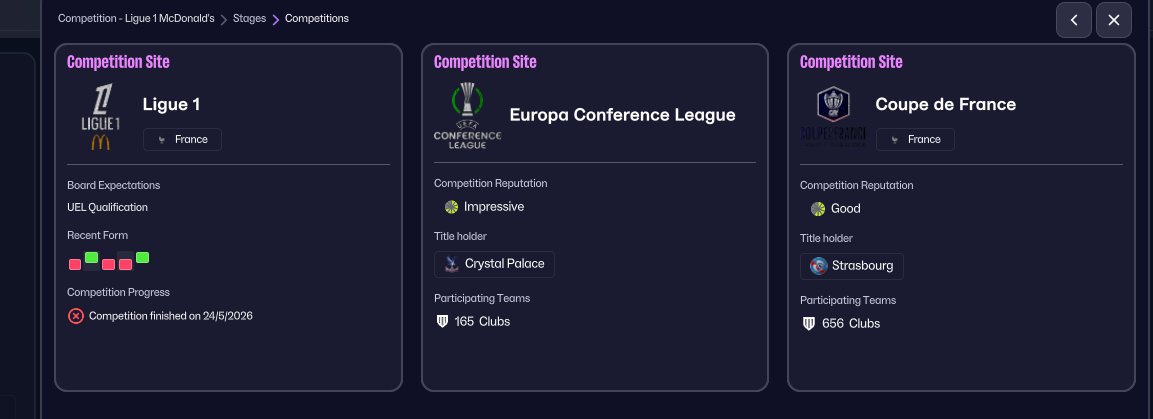Select the Competitions breadcrumb item
Viewport: 1153px width, 419px height.
[317, 19]
